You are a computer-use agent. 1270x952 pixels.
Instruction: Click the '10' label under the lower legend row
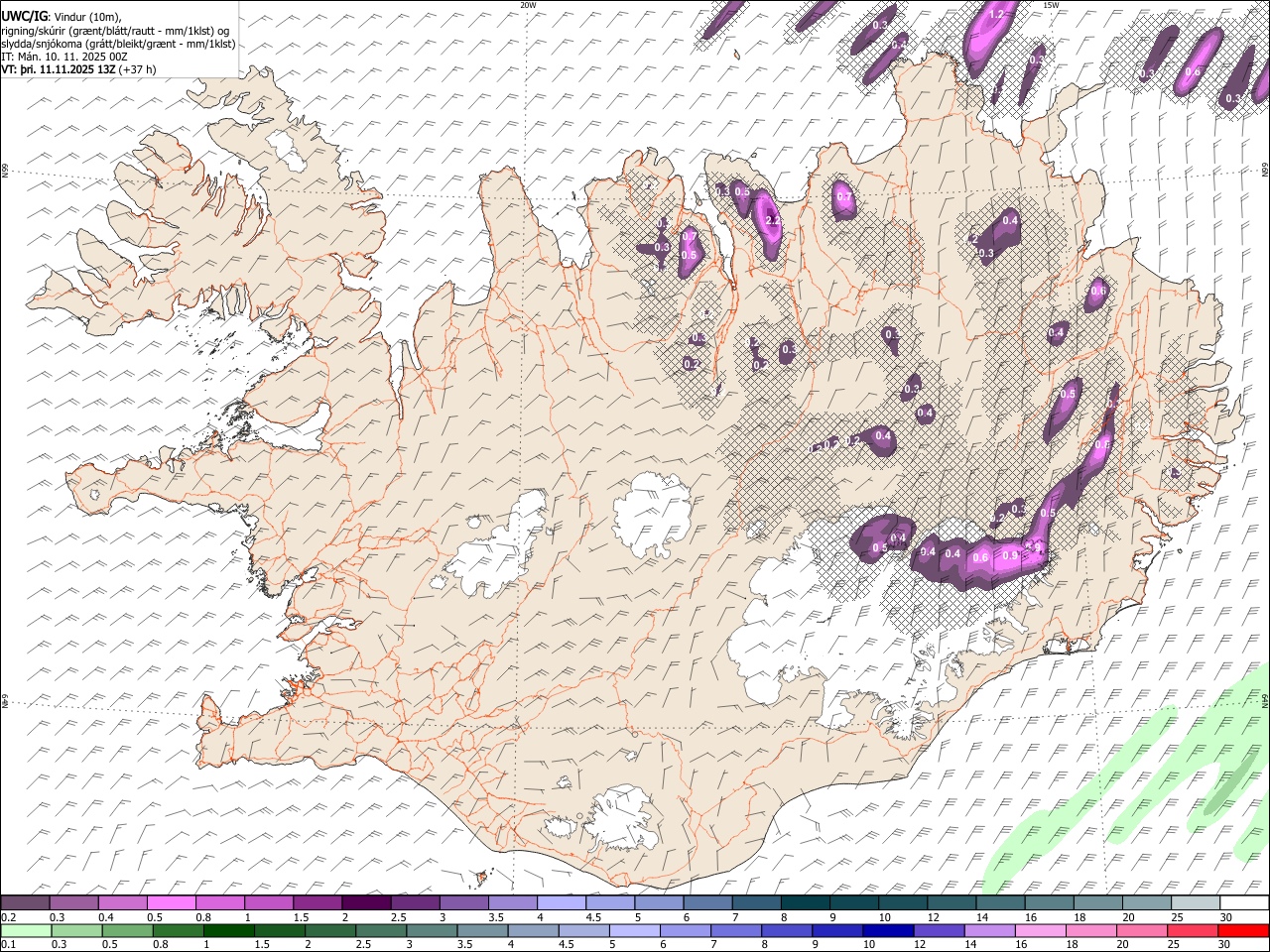pos(869,945)
